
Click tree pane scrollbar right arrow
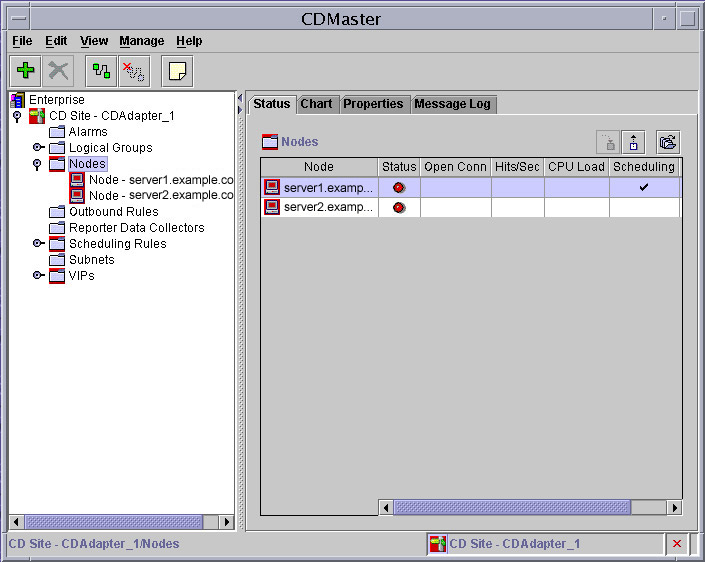[x=227, y=522]
